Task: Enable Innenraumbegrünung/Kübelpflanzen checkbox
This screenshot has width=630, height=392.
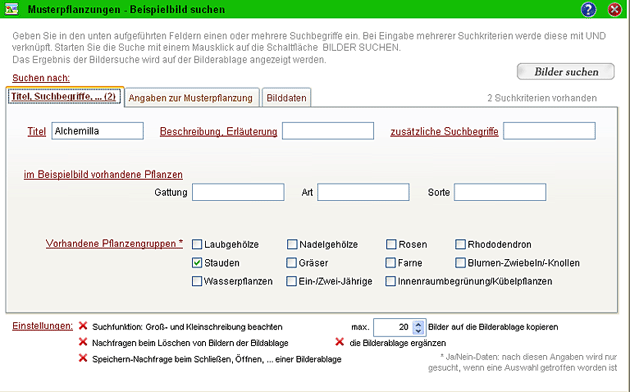Action: click(391, 281)
